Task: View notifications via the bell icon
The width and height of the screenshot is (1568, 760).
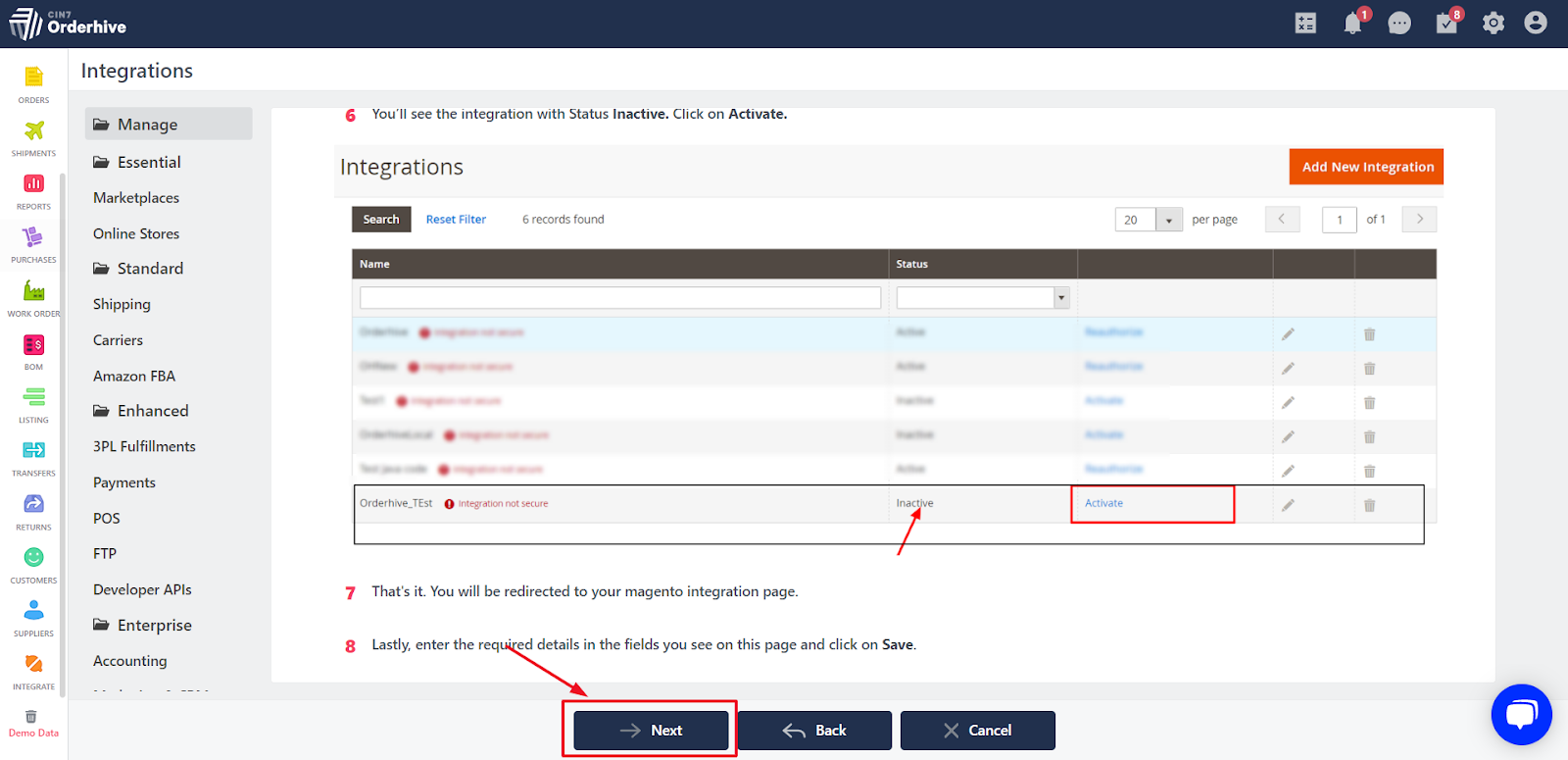Action: pos(1353,24)
